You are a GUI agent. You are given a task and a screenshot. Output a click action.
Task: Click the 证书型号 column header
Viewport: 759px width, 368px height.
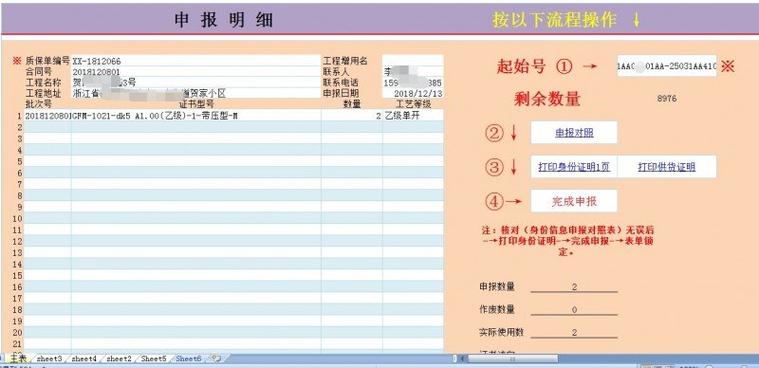196,104
